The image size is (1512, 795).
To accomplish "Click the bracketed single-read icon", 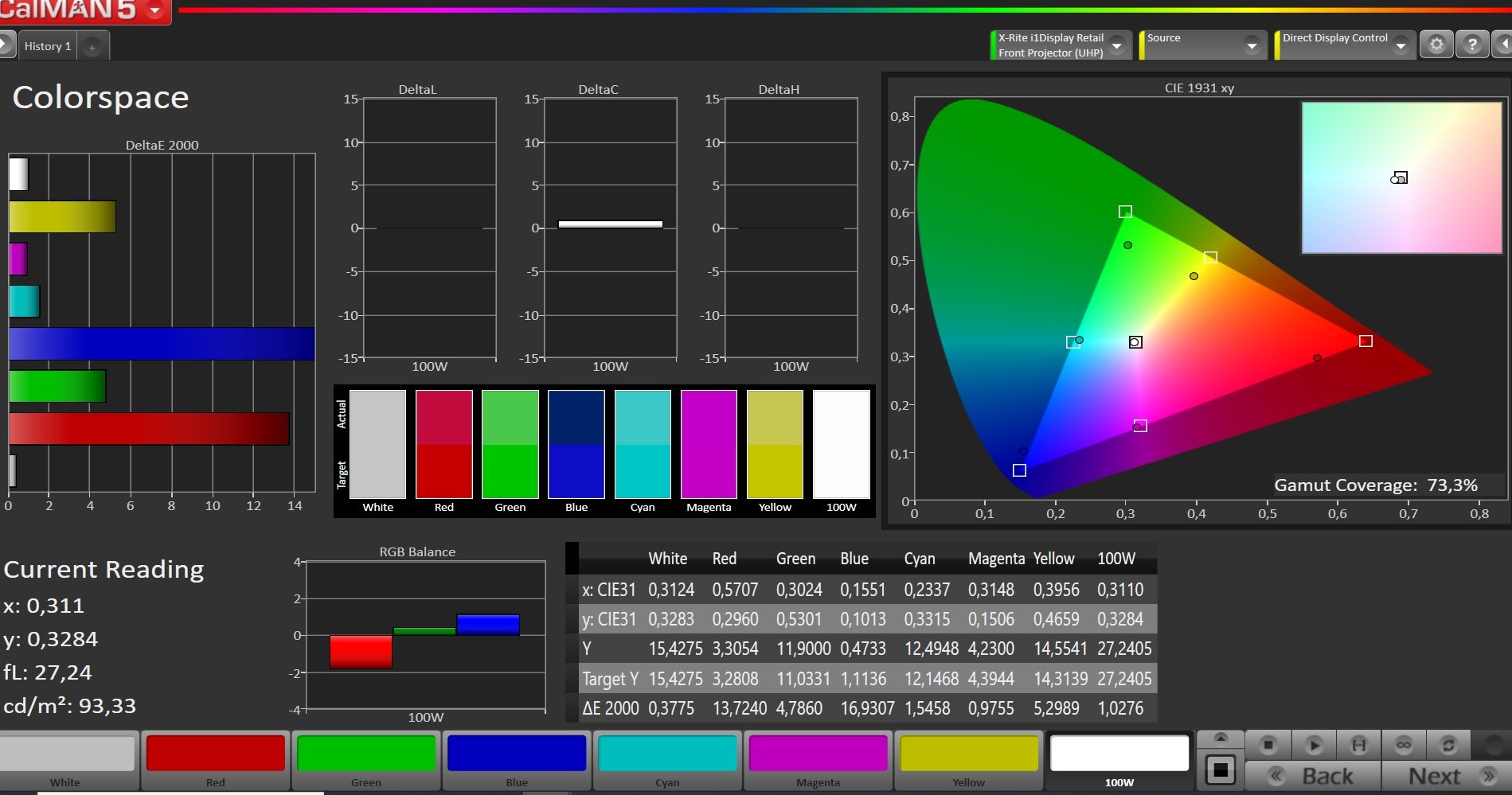I will coord(1359,745).
